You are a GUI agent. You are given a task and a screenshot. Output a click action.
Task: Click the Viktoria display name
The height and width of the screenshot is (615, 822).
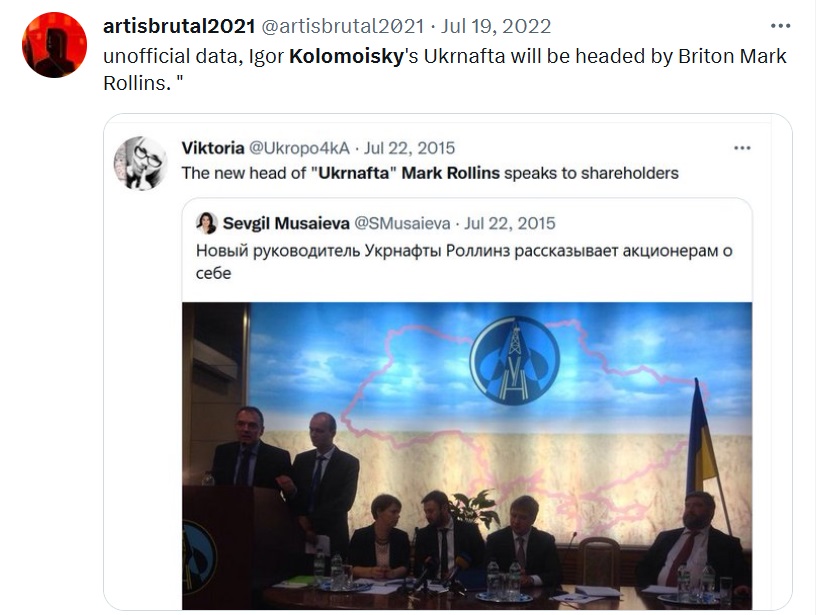click(213, 148)
